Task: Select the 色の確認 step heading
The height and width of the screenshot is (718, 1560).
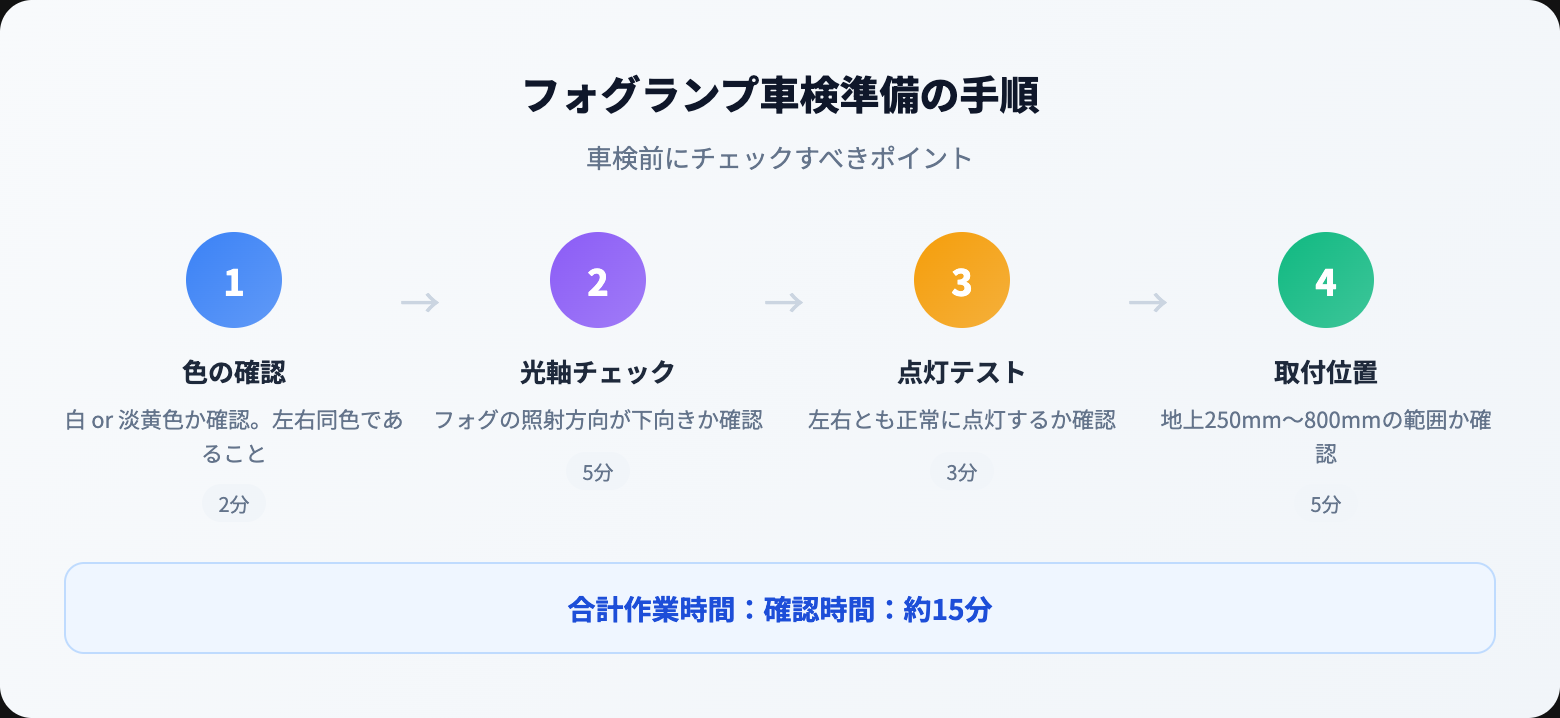Action: click(x=234, y=373)
